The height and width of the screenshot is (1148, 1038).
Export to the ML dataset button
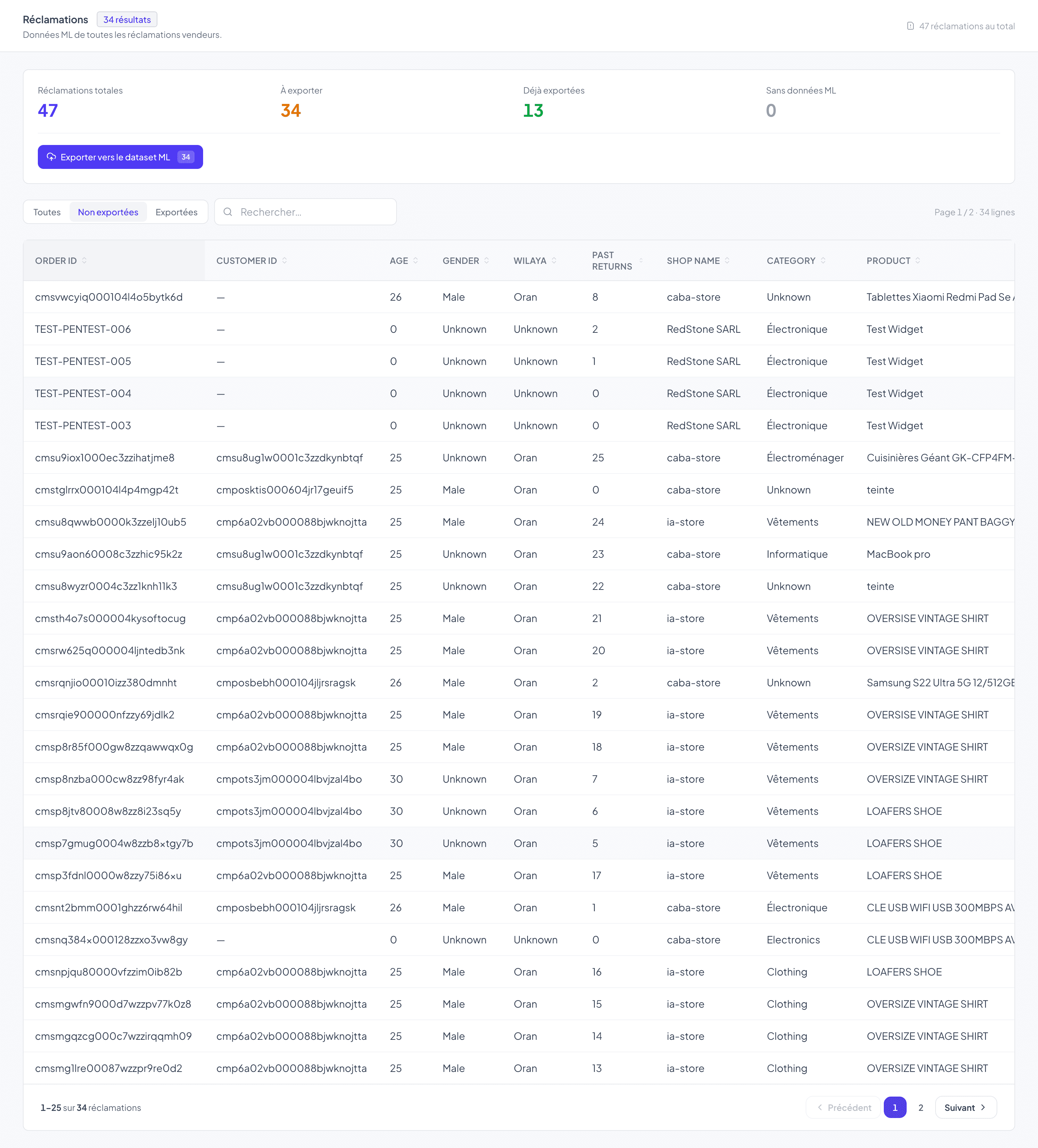click(x=120, y=157)
